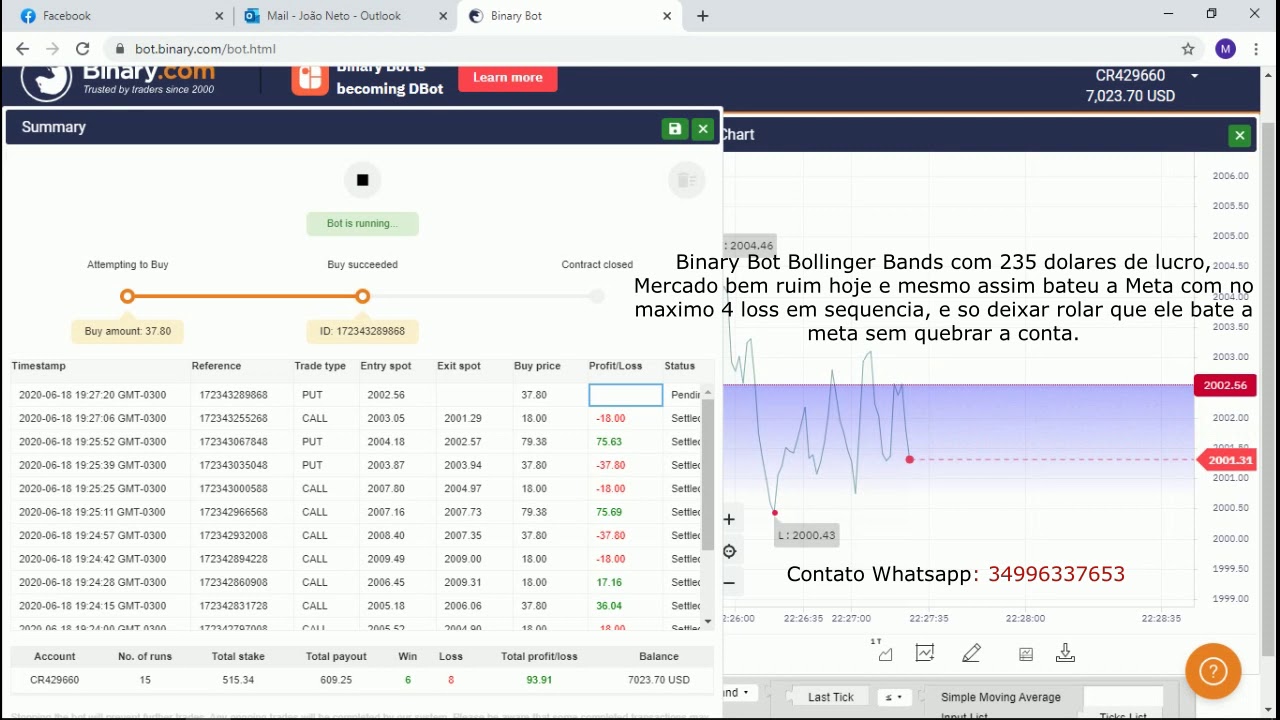Reload the bot.binary.com page
Image resolution: width=1280 pixels, height=720 pixels.
(83, 48)
